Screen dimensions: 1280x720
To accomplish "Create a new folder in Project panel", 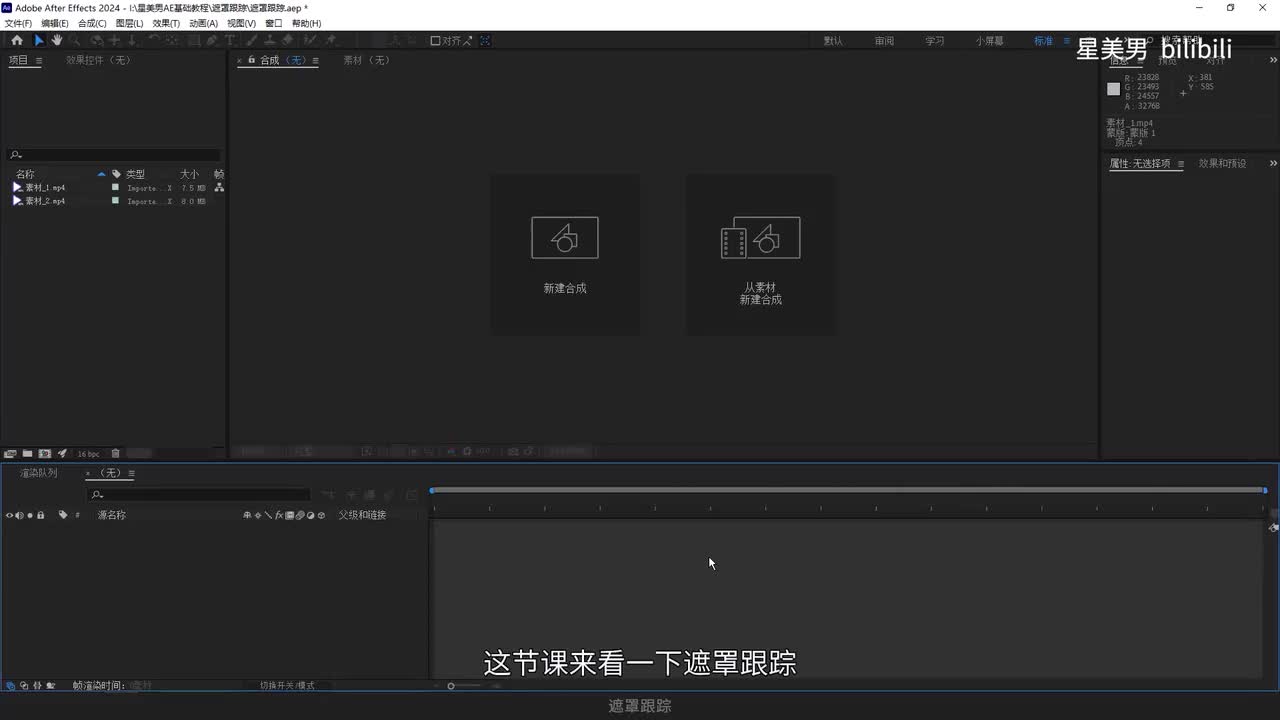I will click(x=27, y=454).
